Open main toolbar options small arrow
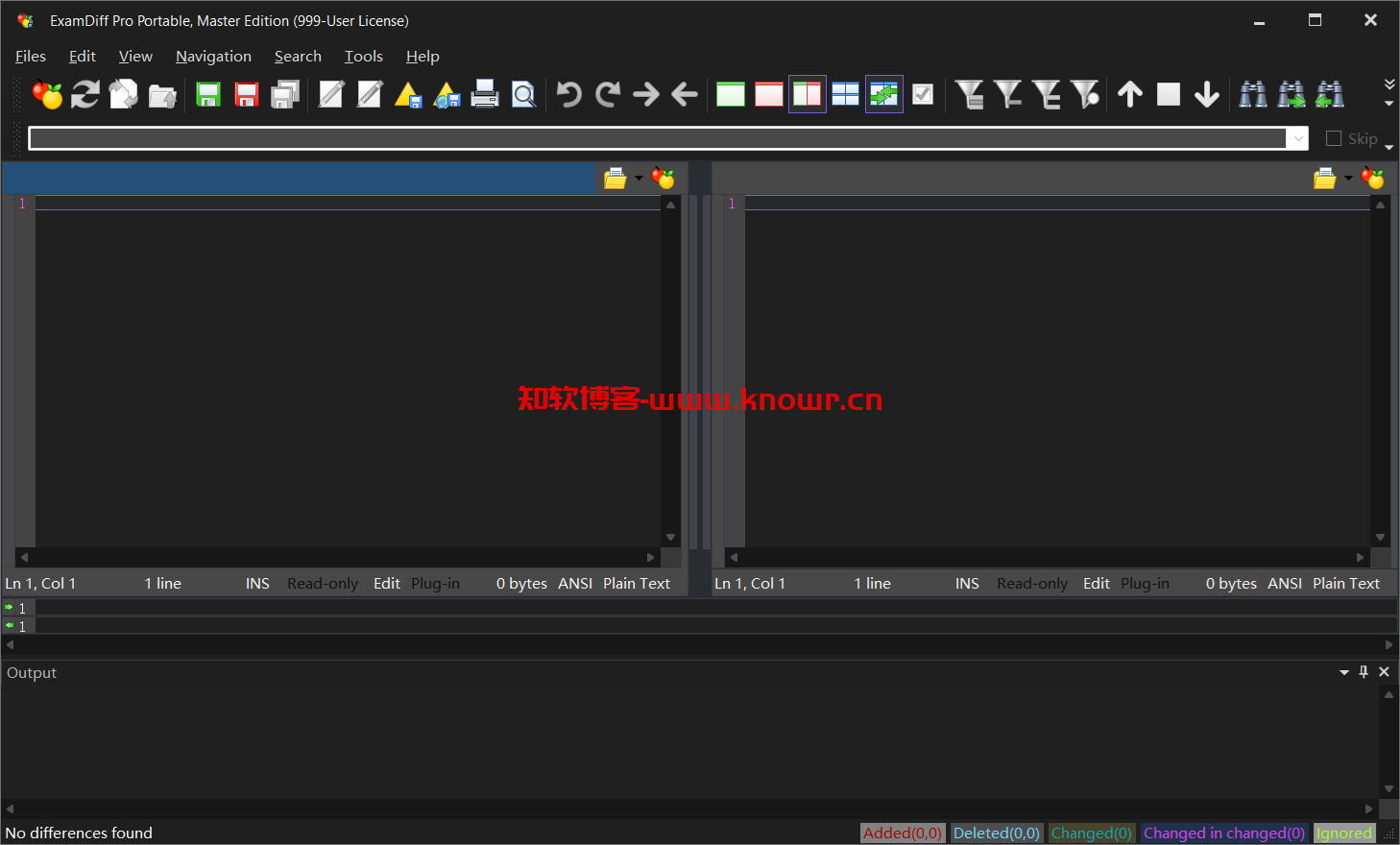Image resolution: width=1400 pixels, height=845 pixels. point(1388,103)
